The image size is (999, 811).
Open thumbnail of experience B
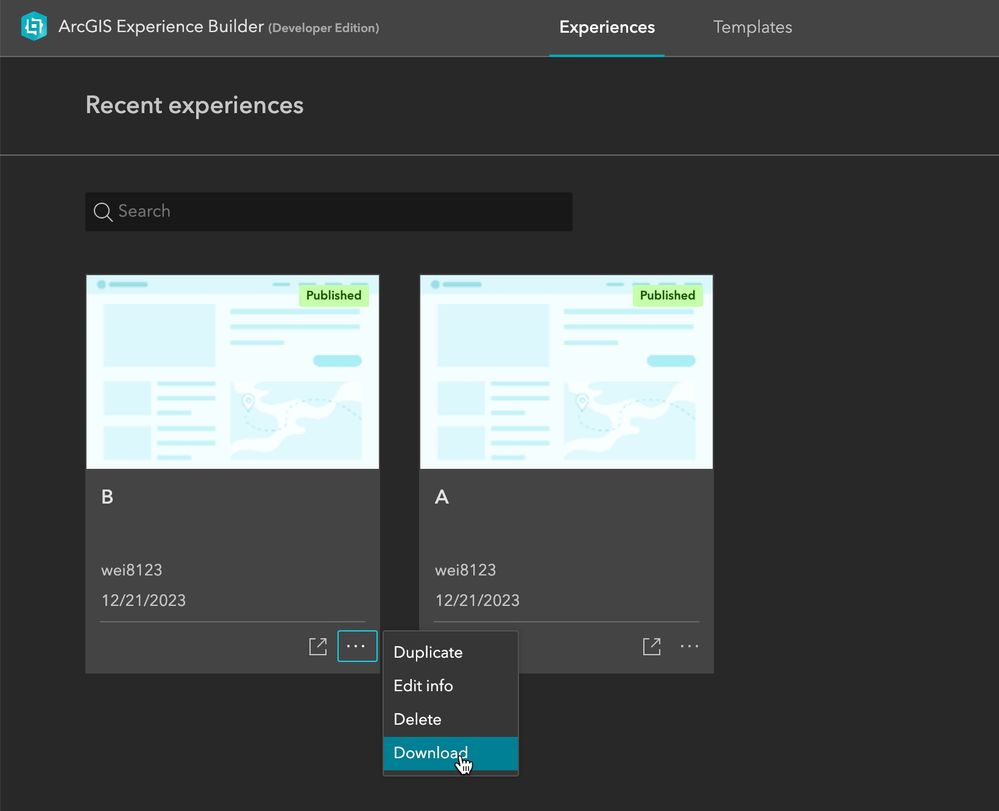pyautogui.click(x=233, y=372)
